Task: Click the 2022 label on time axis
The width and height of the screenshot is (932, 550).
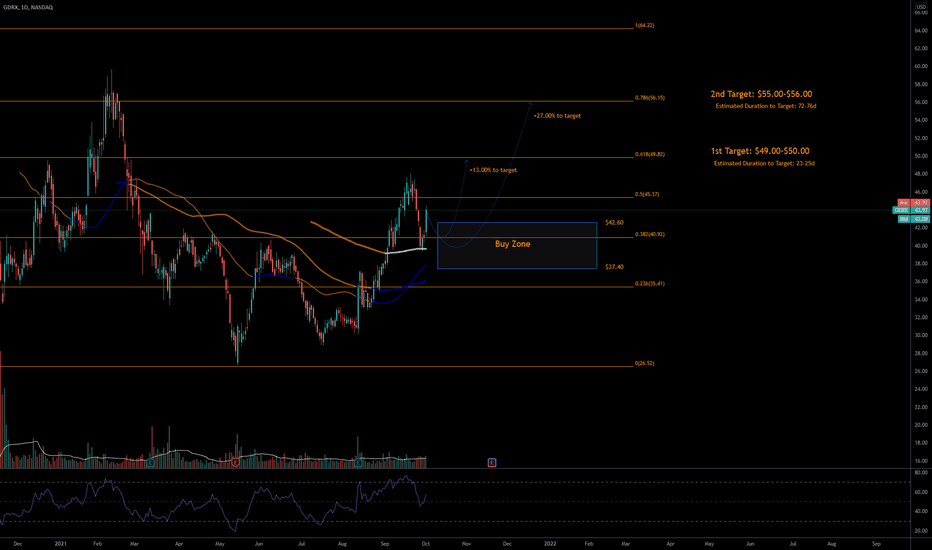Action: point(550,543)
